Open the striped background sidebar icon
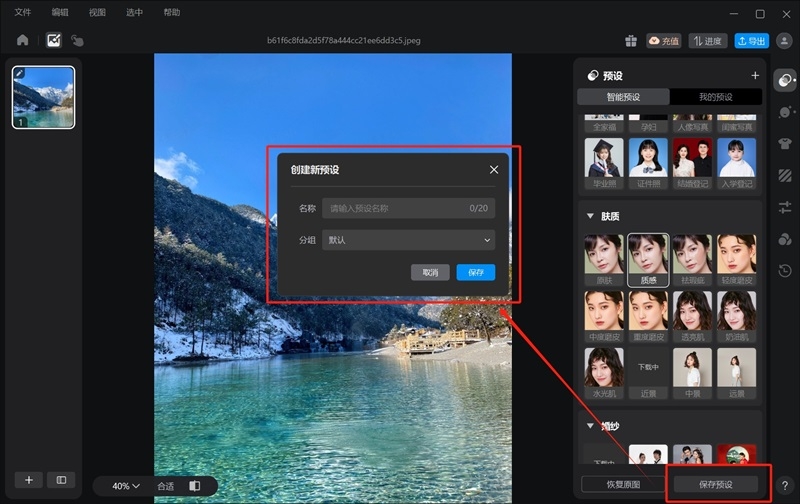This screenshot has width=800, height=504. coord(785,175)
